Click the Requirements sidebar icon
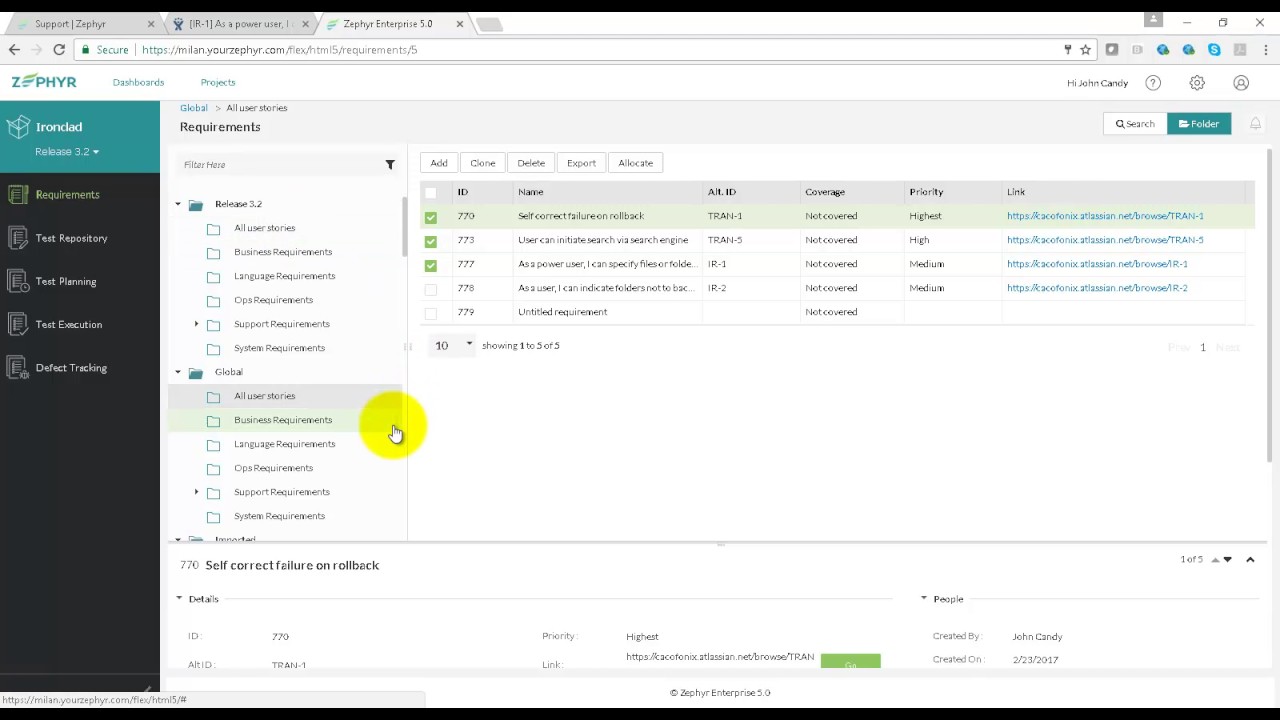 (17, 195)
